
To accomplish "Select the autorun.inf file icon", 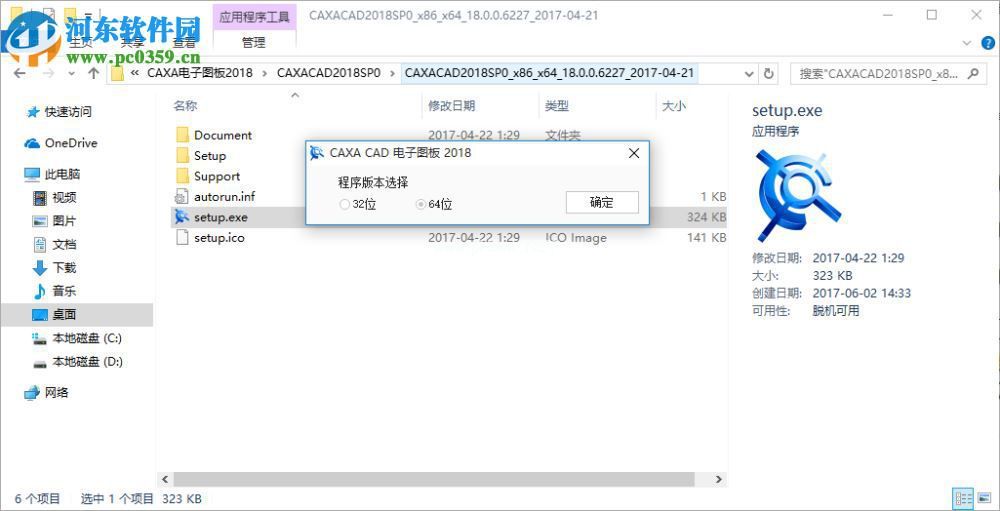I will coord(182,196).
